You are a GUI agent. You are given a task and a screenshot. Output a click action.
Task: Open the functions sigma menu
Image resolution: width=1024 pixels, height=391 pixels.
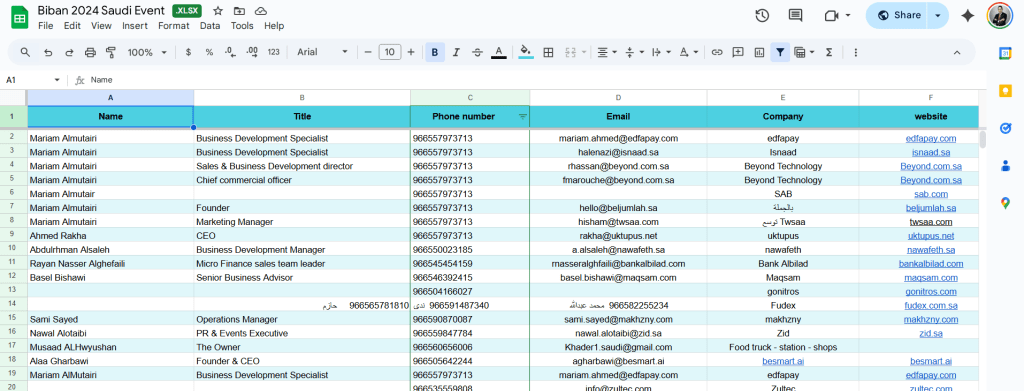tap(829, 52)
